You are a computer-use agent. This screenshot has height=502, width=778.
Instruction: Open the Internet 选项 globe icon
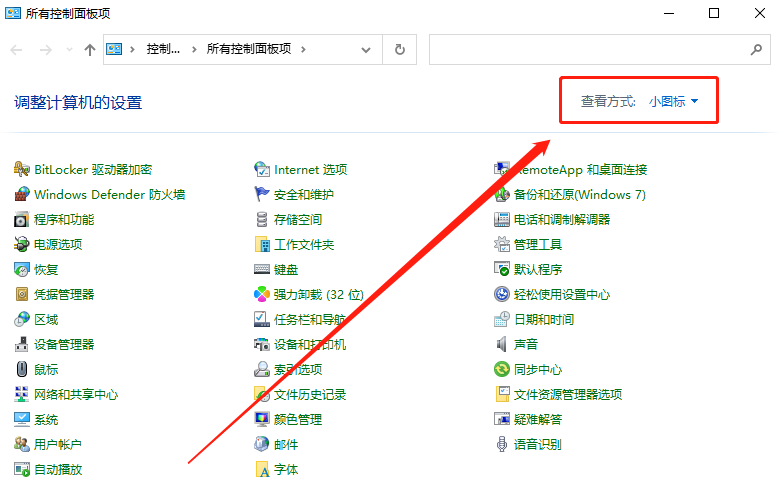click(262, 170)
